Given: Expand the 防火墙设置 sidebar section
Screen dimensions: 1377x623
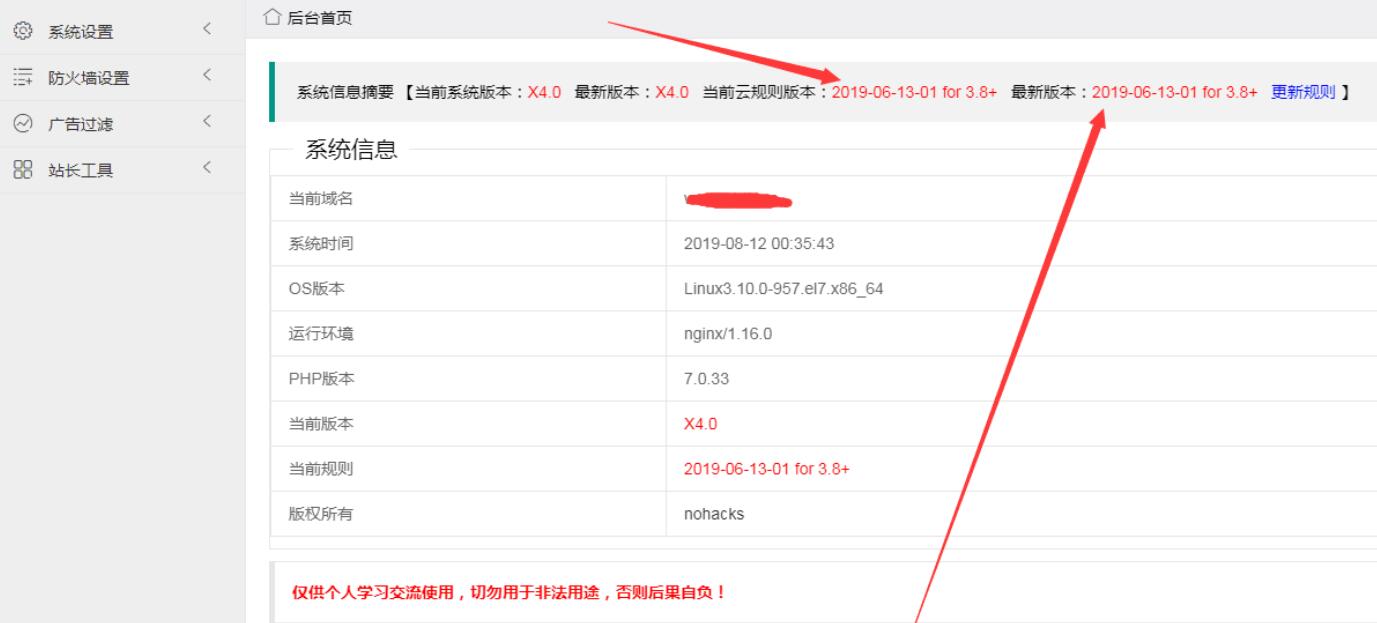Looking at the screenshot, I should [209, 76].
